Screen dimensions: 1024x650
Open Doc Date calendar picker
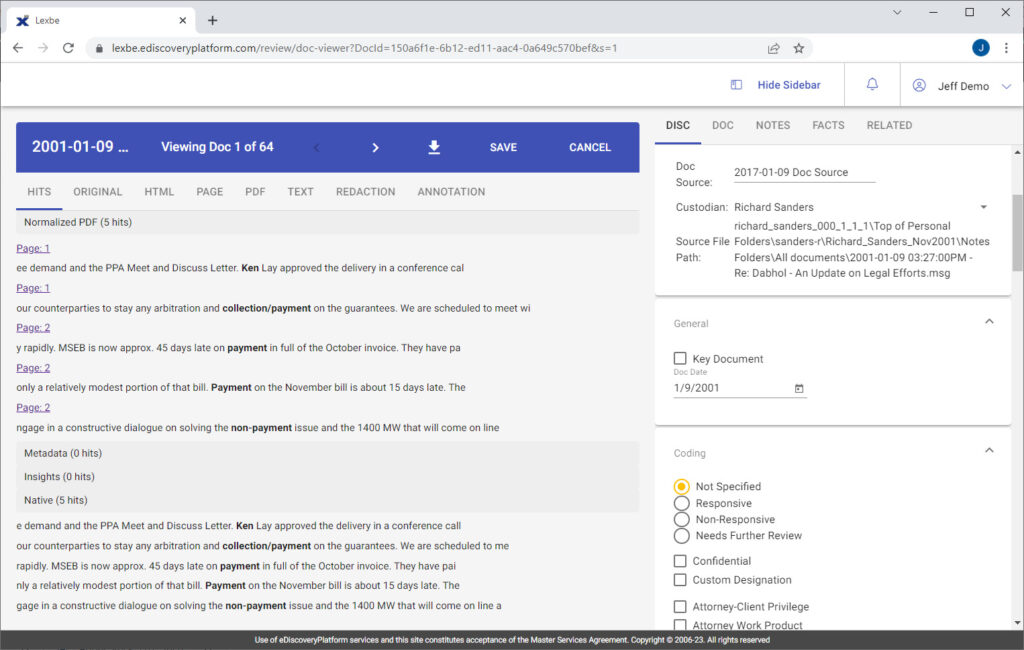(799, 388)
